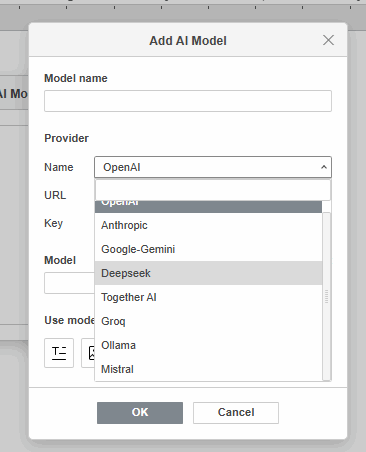This screenshot has width=366, height=452.
Task: Close the Add AI Model dialog
Action: (328, 40)
